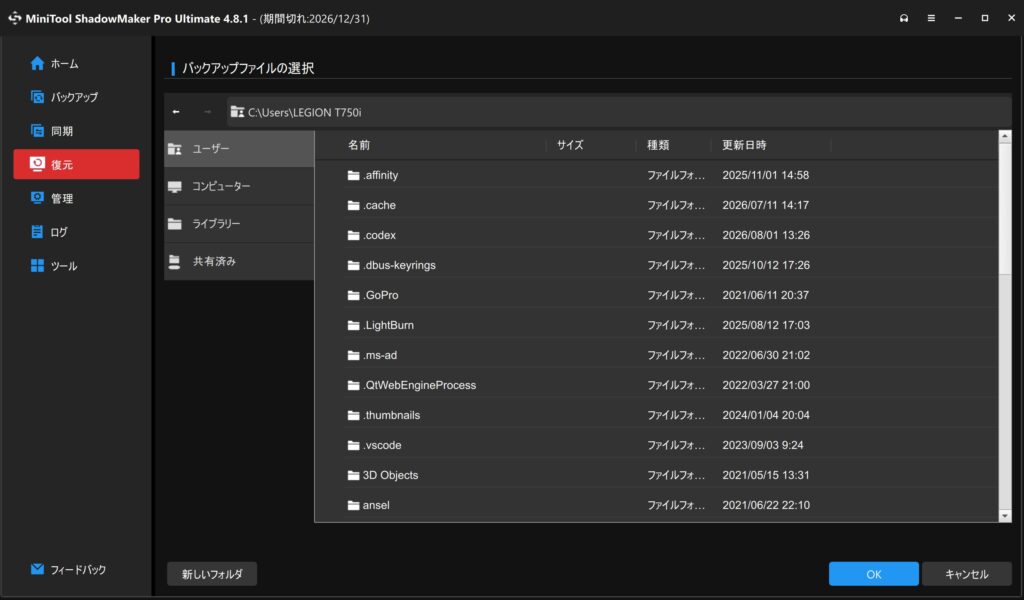Click the file list scrollbar up arrow

coord(1004,136)
